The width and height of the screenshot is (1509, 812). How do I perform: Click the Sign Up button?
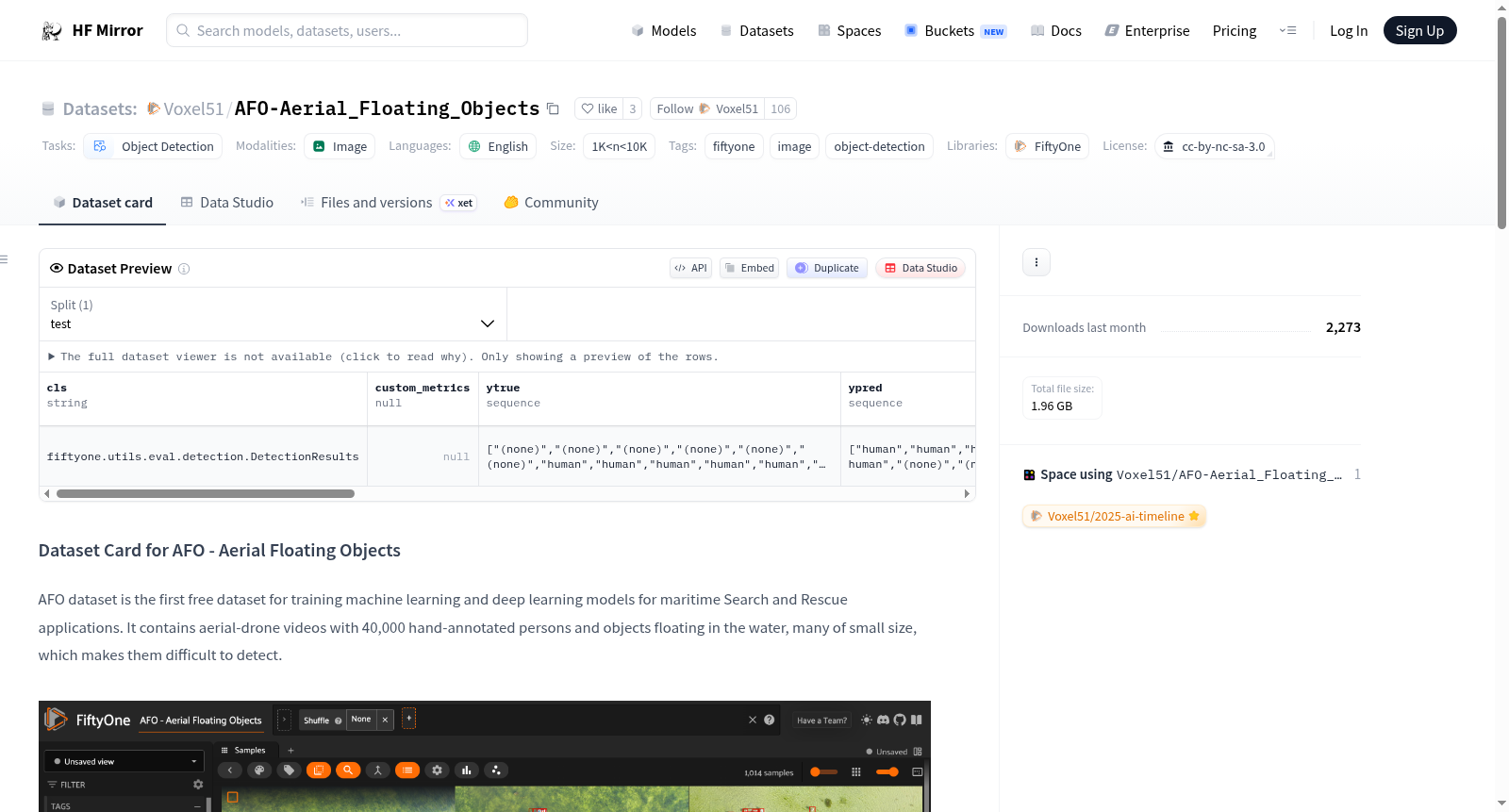point(1420,30)
